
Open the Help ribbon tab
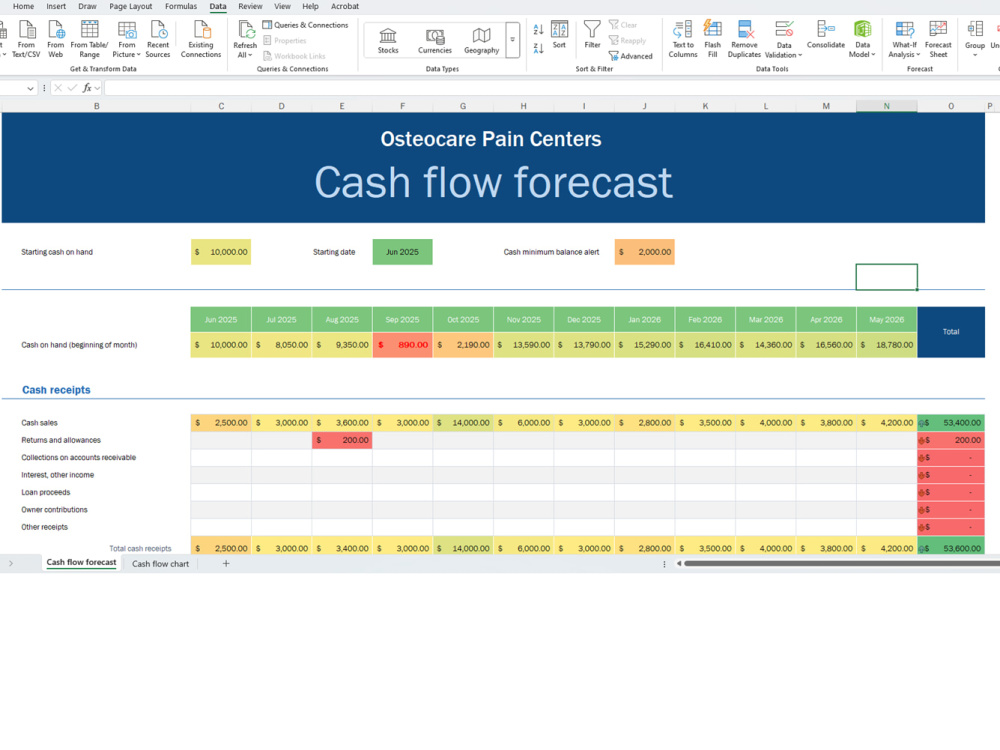click(x=311, y=6)
